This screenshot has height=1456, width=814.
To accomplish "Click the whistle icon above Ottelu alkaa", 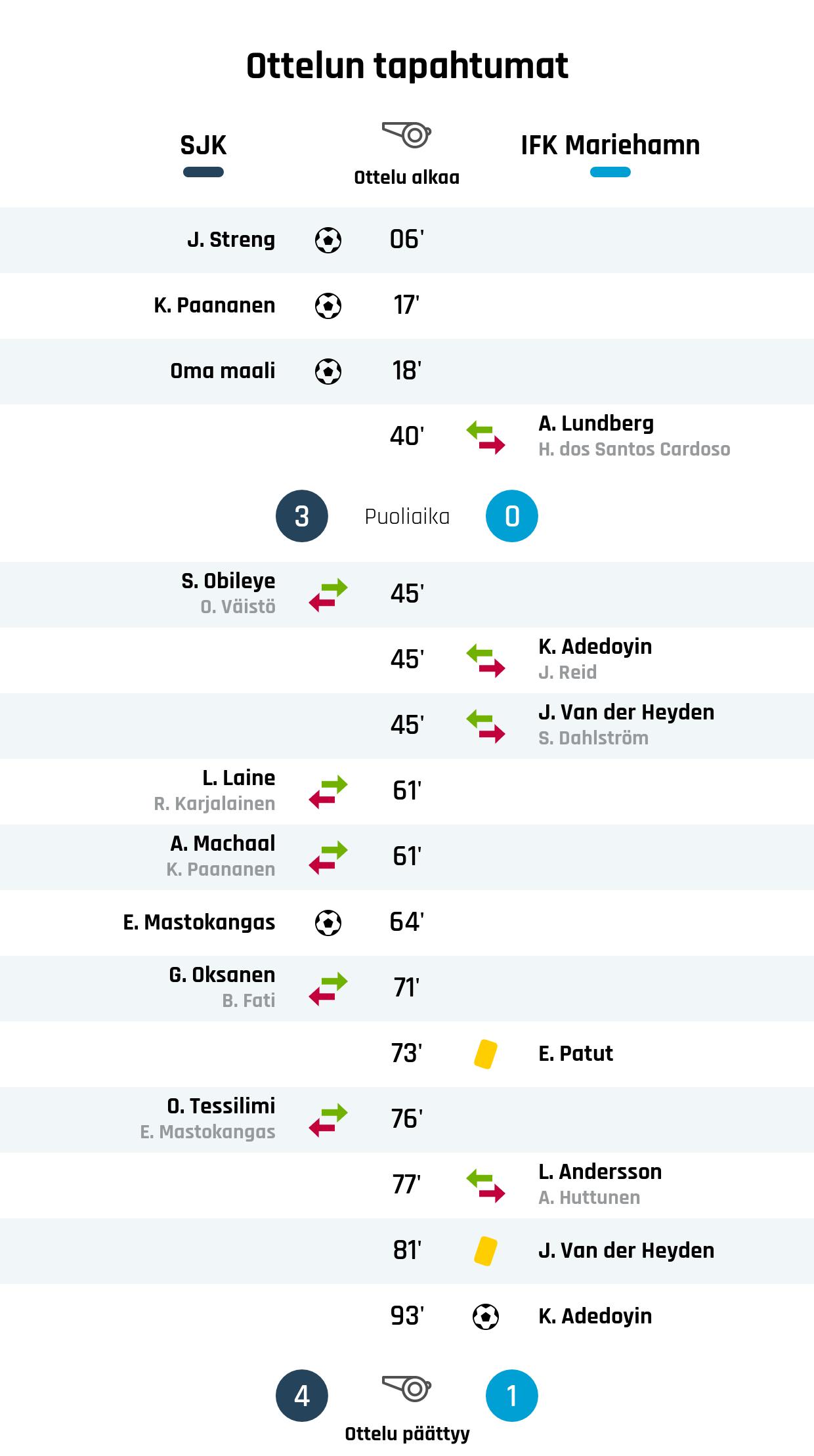I will tap(406, 135).
